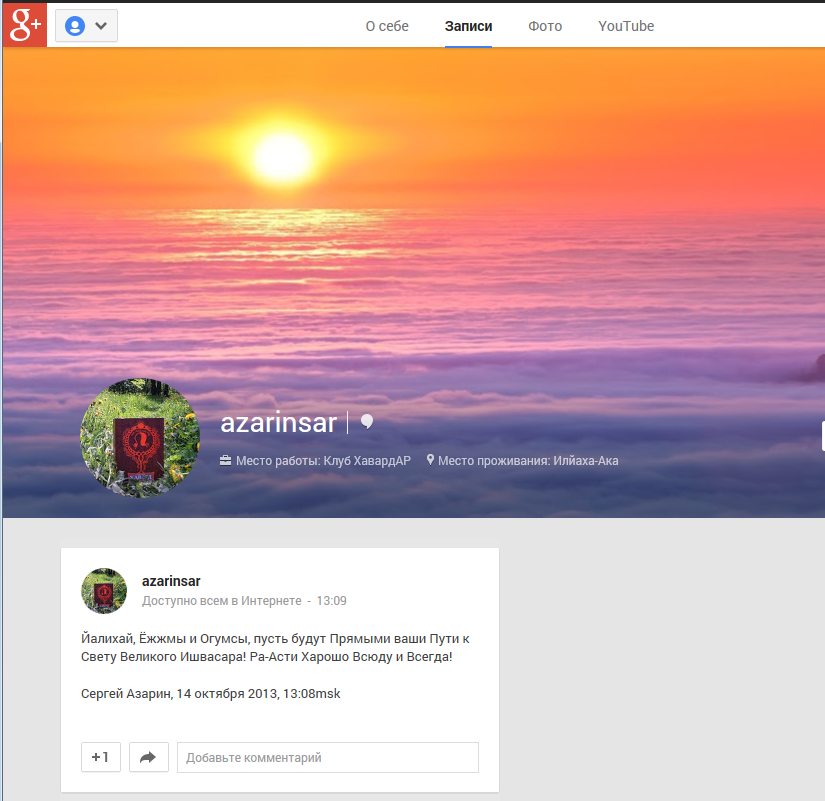Screen dimensions: 825x801
Task: Open the account switcher dropdown
Action: tap(86, 26)
